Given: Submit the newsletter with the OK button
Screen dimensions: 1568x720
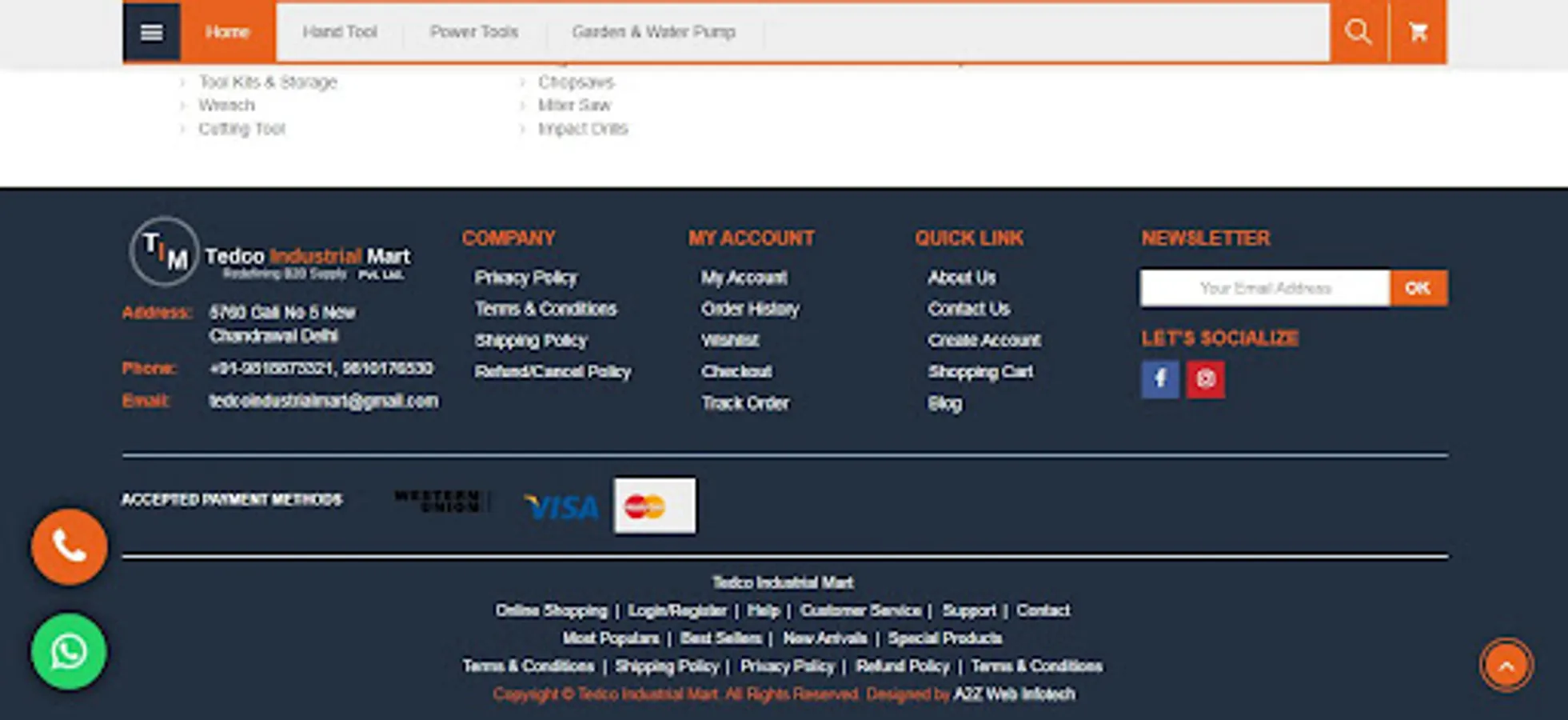Looking at the screenshot, I should point(1418,288).
